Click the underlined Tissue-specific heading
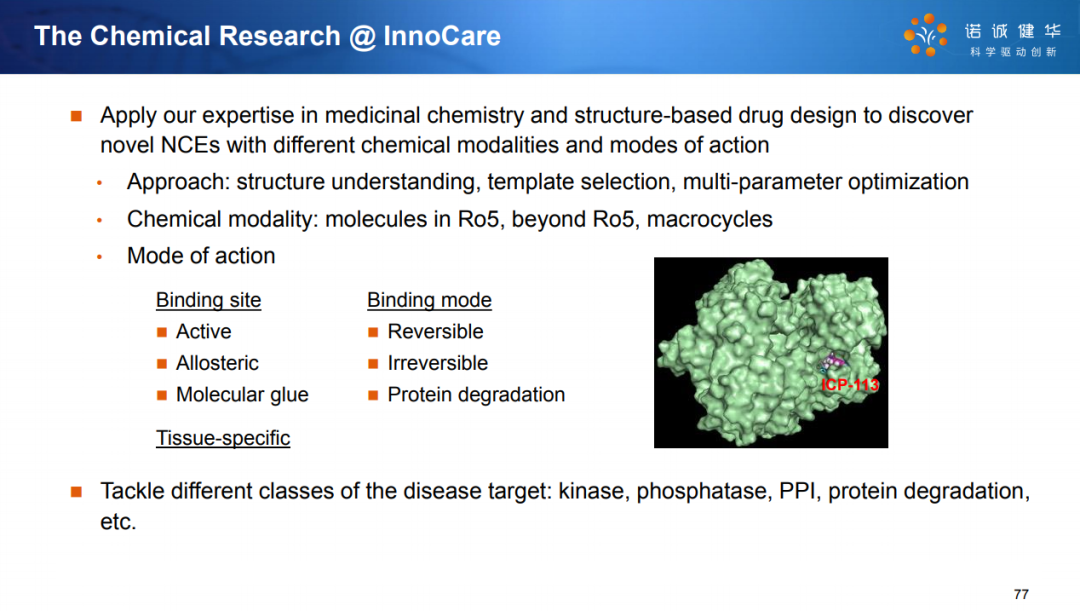This screenshot has height=611, width=1080. [222, 438]
